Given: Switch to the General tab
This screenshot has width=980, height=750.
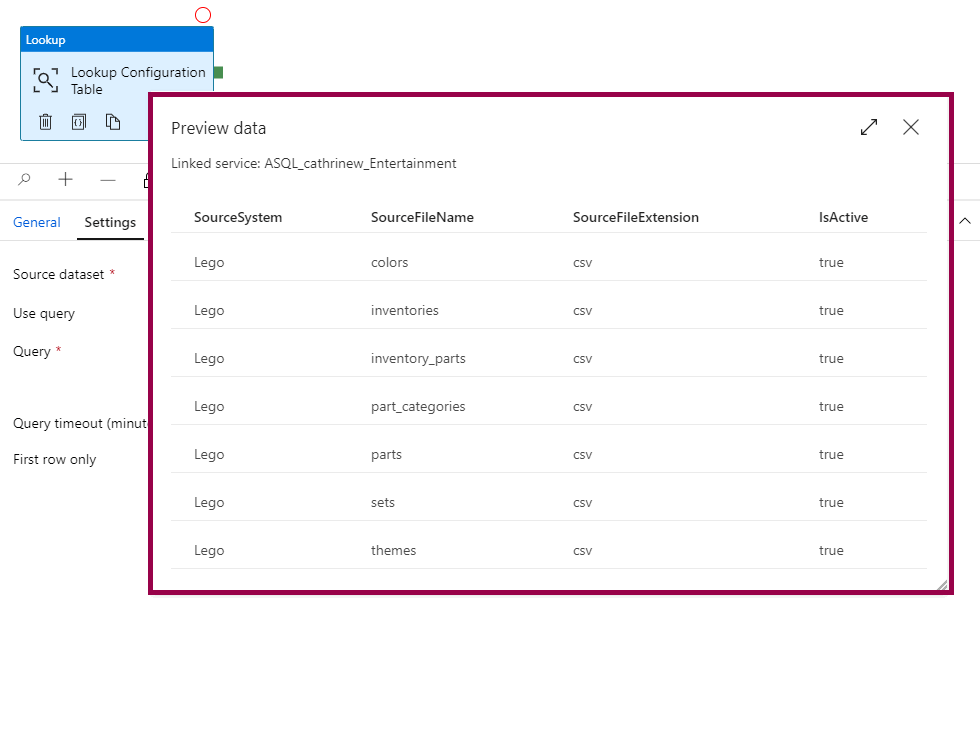Looking at the screenshot, I should click(x=37, y=222).
